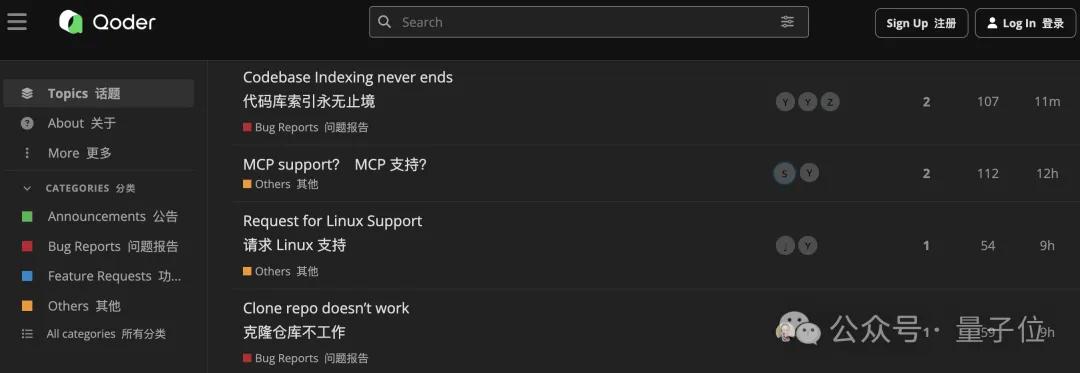Open the About sidebar item
Viewport: 1080px width, 373px height.
[x=98, y=123]
